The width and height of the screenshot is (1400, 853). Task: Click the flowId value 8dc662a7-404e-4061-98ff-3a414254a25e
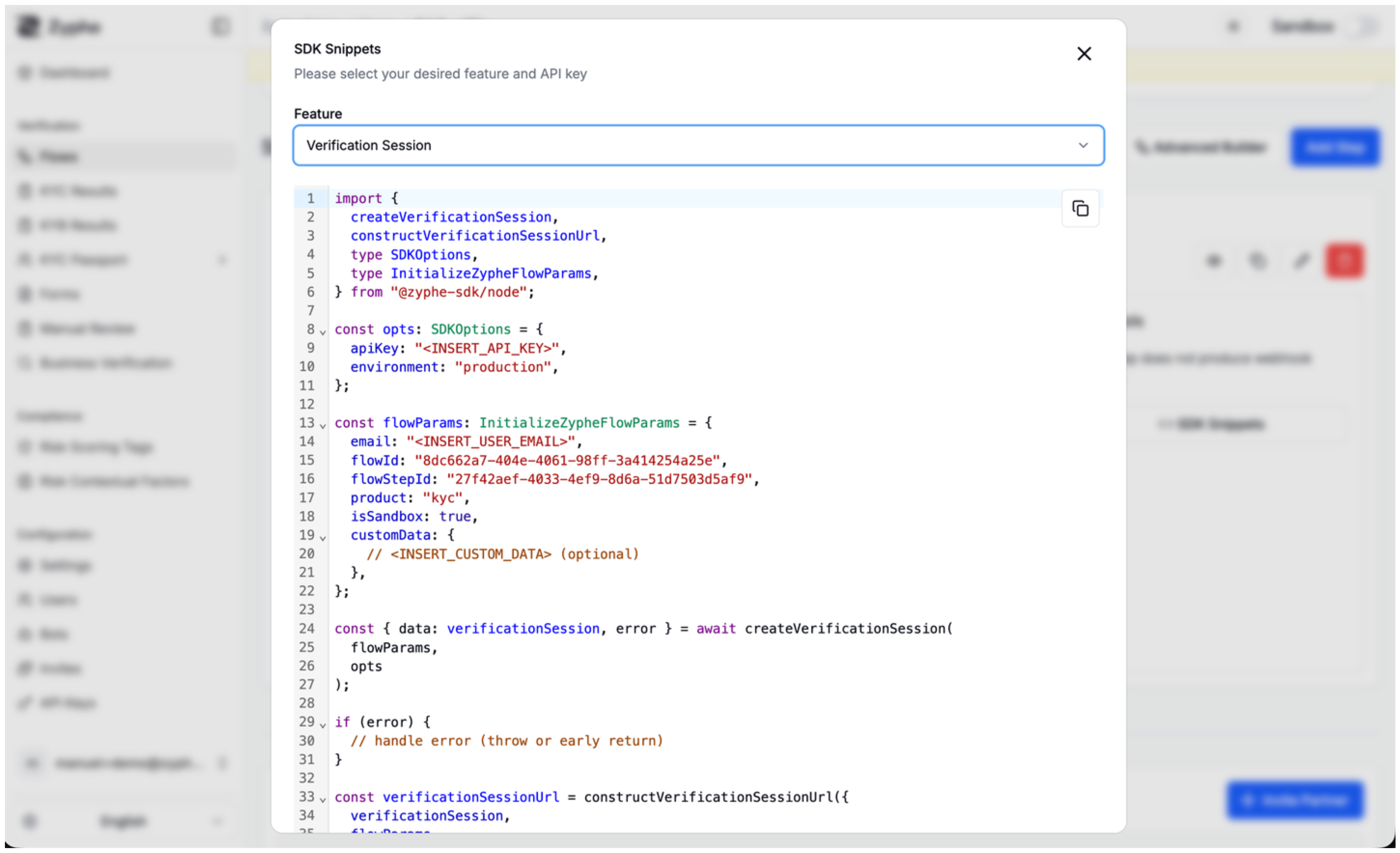click(x=566, y=460)
